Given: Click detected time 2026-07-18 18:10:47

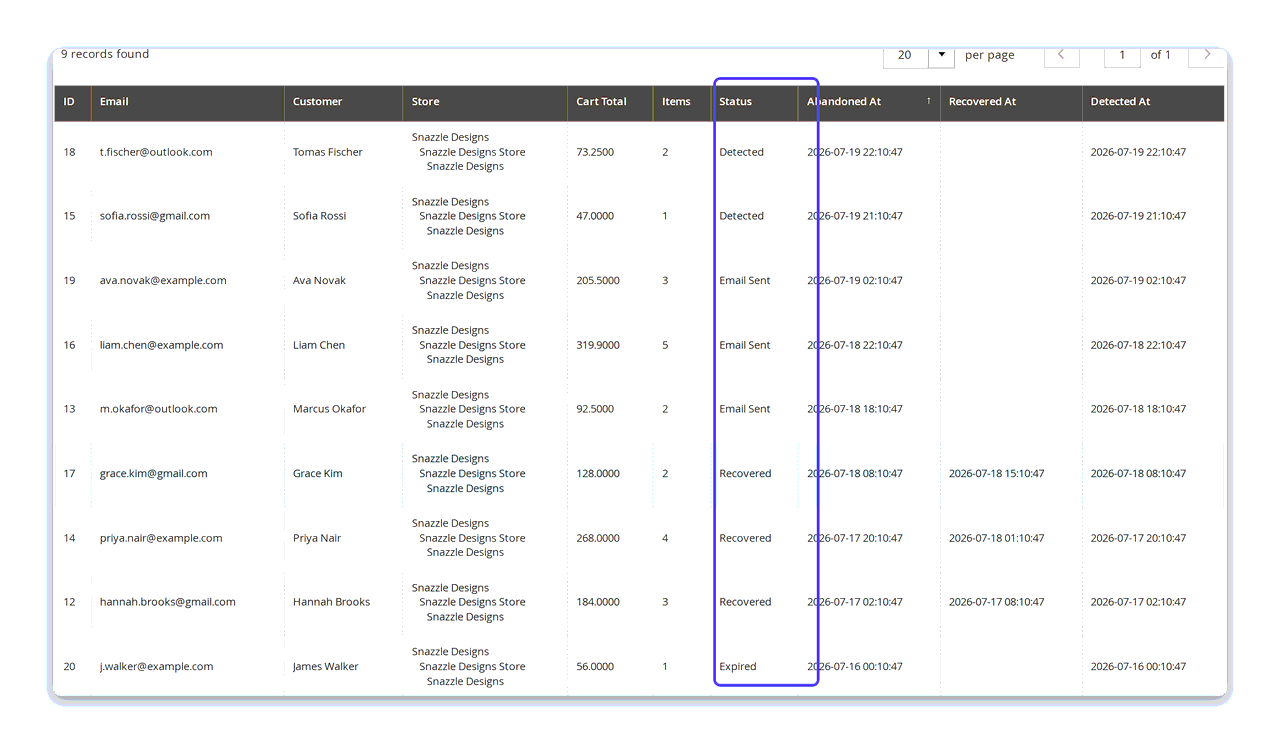Looking at the screenshot, I should point(1139,409).
